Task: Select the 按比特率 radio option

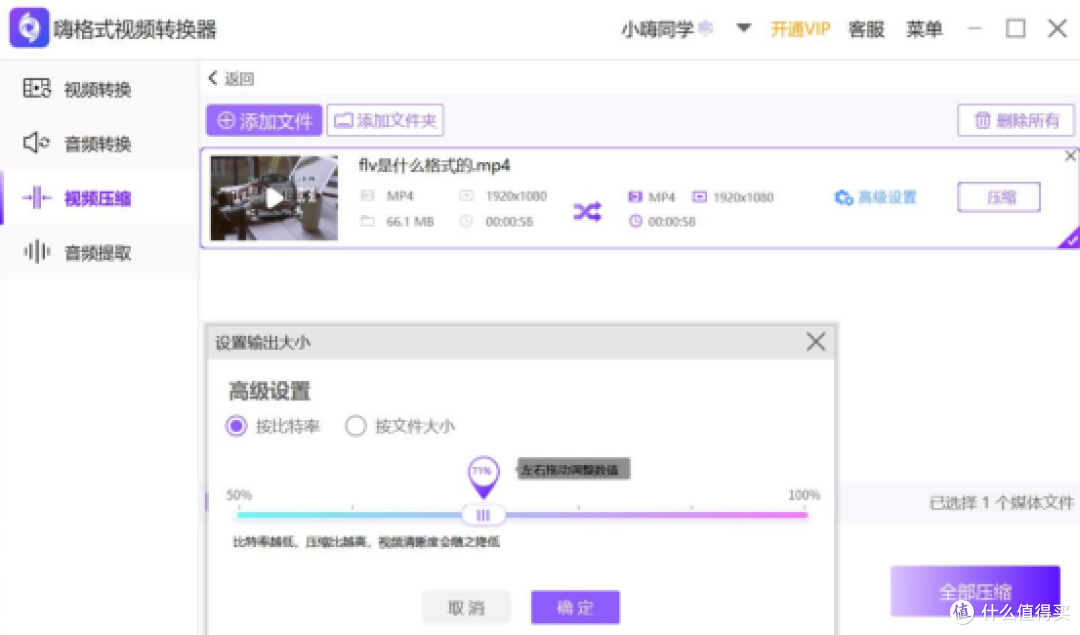Action: [x=273, y=426]
